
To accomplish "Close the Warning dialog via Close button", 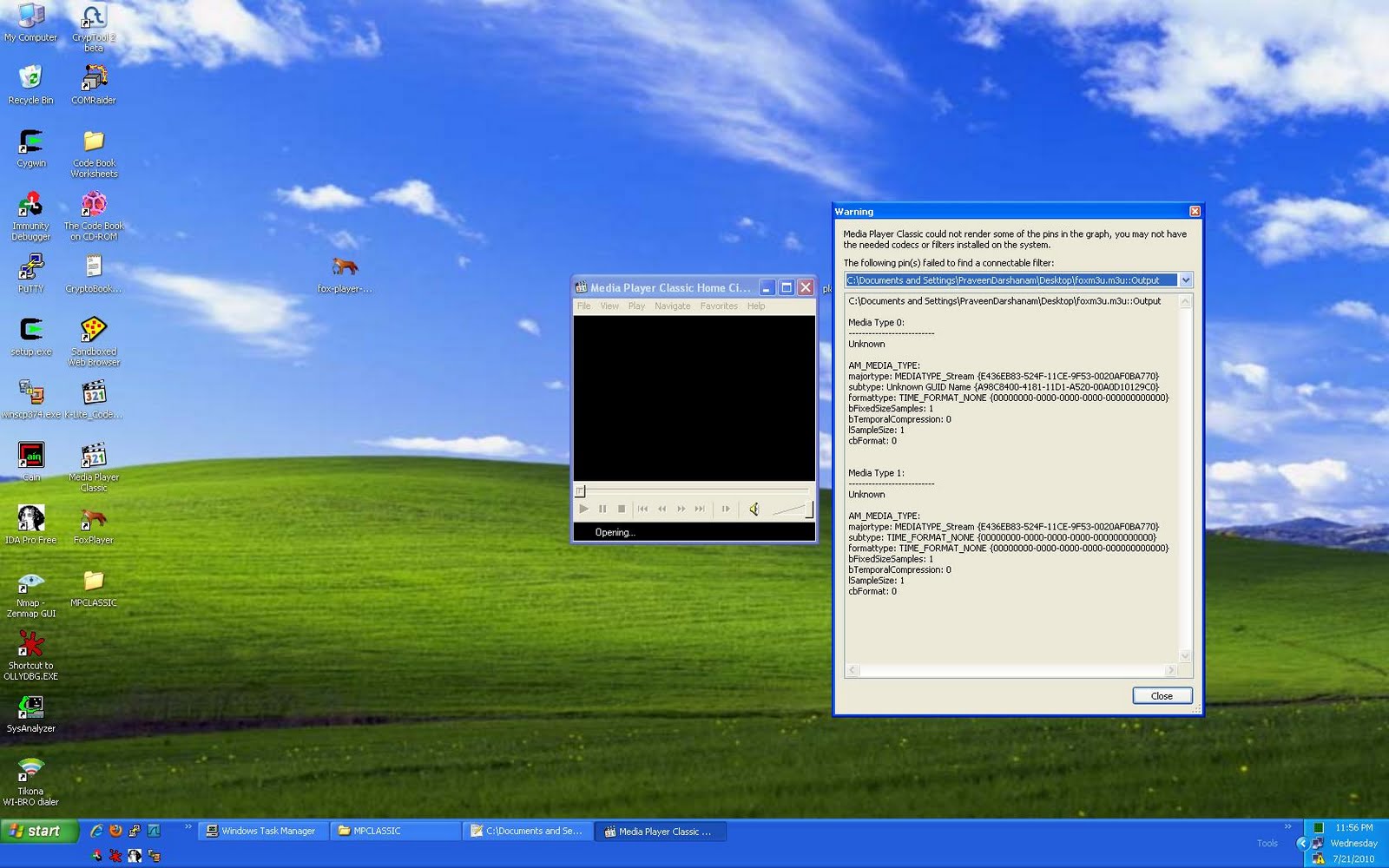I will pyautogui.click(x=1162, y=696).
